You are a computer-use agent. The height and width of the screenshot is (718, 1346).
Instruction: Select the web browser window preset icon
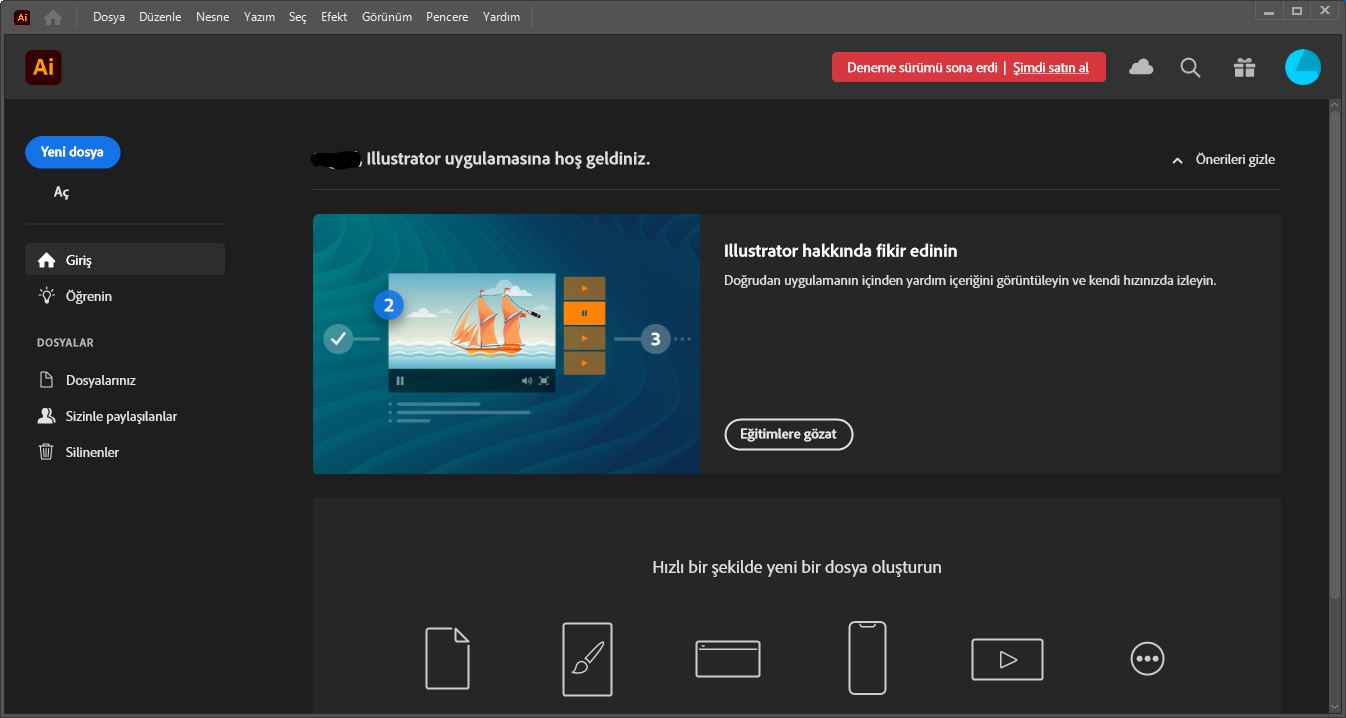728,659
